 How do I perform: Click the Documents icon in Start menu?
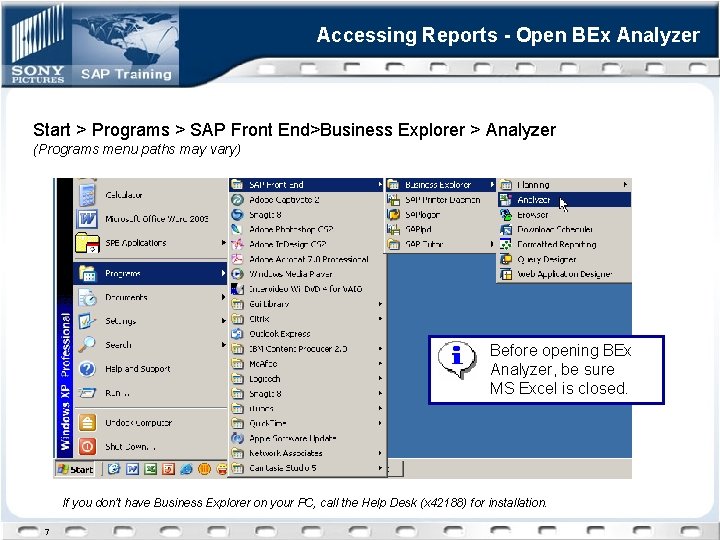click(87, 298)
